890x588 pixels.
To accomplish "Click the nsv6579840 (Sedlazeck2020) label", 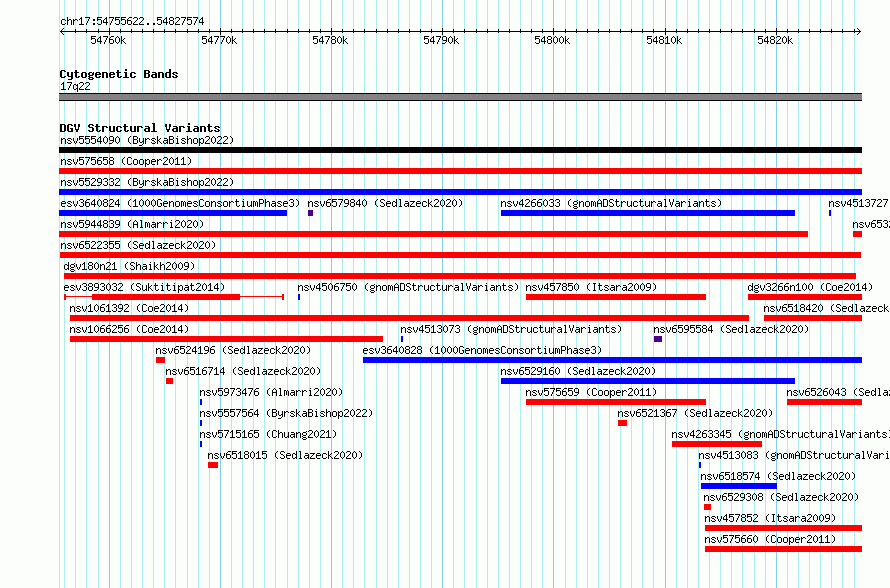I will (385, 203).
